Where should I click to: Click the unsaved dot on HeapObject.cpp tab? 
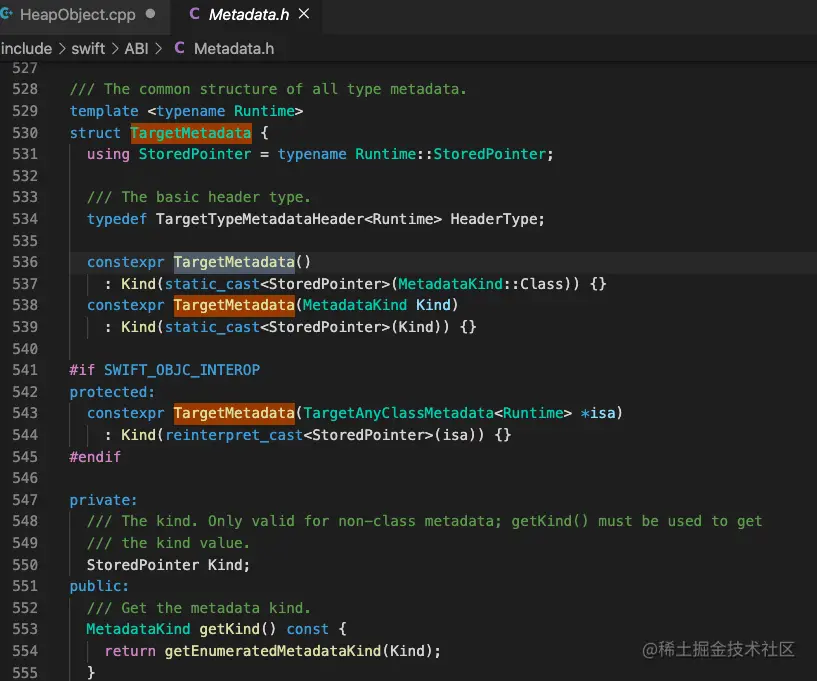click(150, 14)
